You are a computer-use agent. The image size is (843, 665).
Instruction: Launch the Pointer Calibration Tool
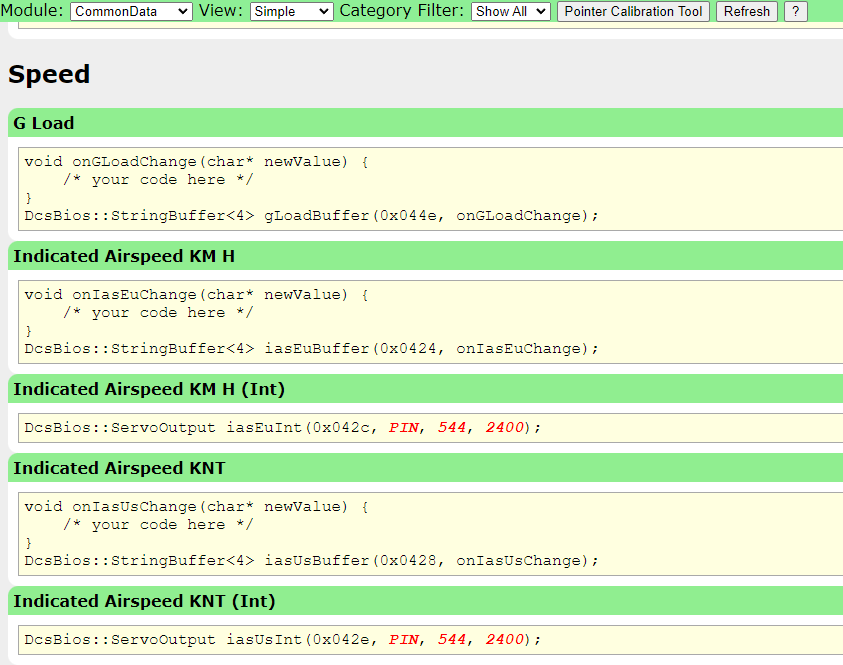(633, 11)
